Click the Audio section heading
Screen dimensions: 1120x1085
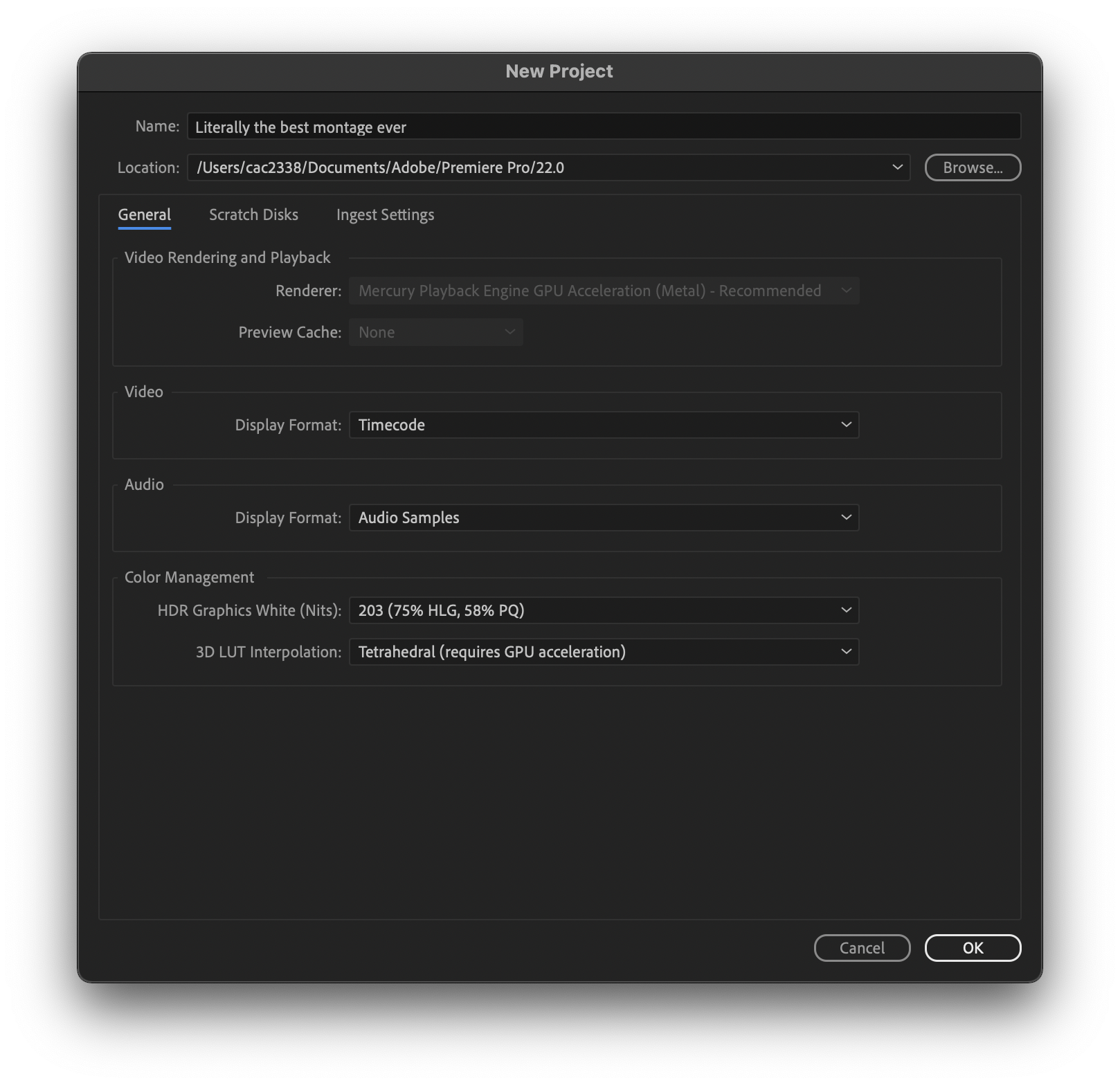pyautogui.click(x=144, y=484)
